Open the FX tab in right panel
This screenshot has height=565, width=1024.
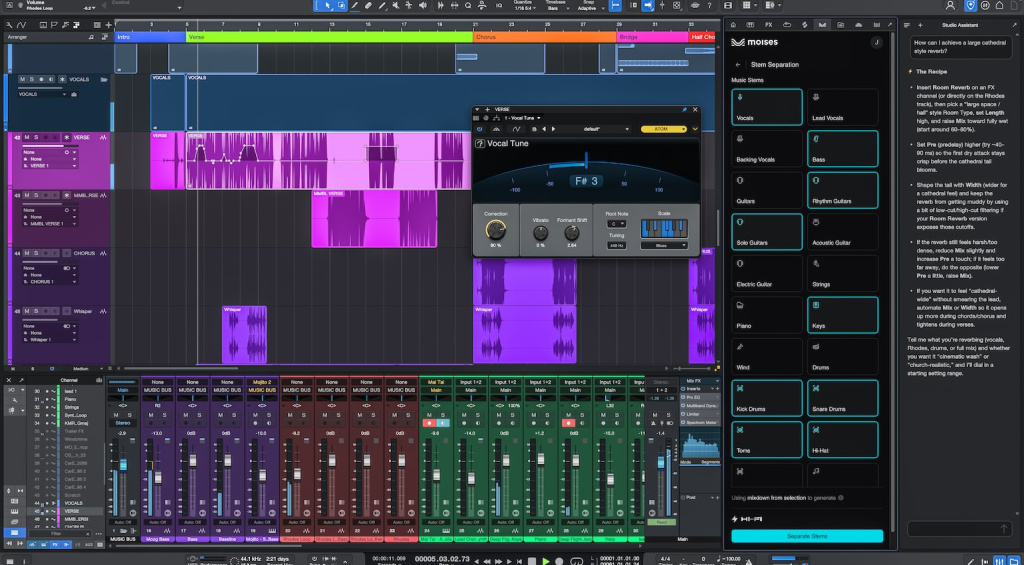pos(769,25)
